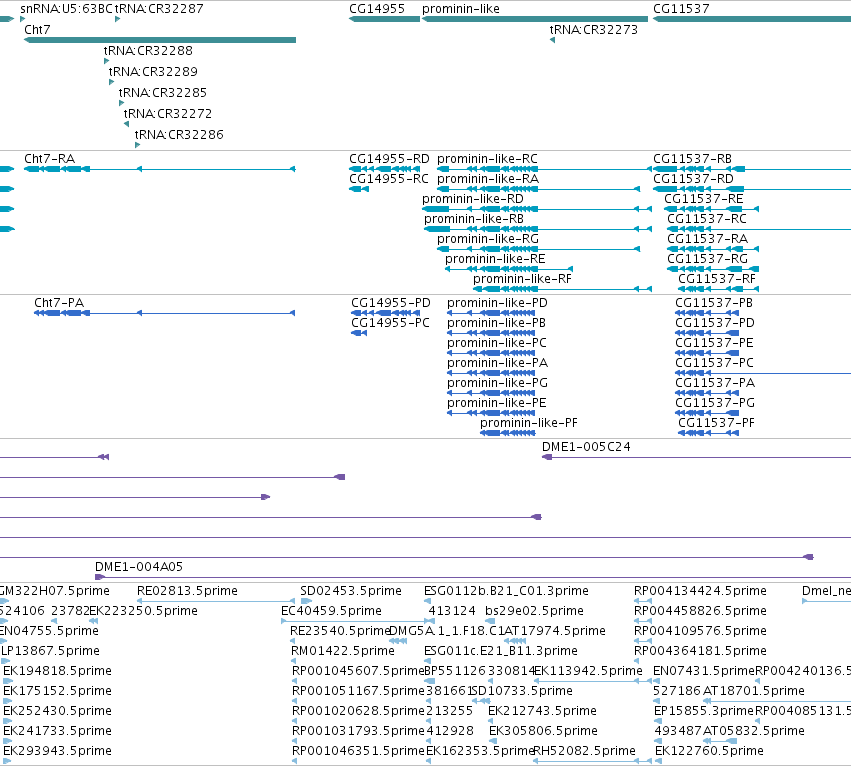Open the tRNA:CR32285 feature label
This screenshot has height=766, width=851.
tap(163, 93)
